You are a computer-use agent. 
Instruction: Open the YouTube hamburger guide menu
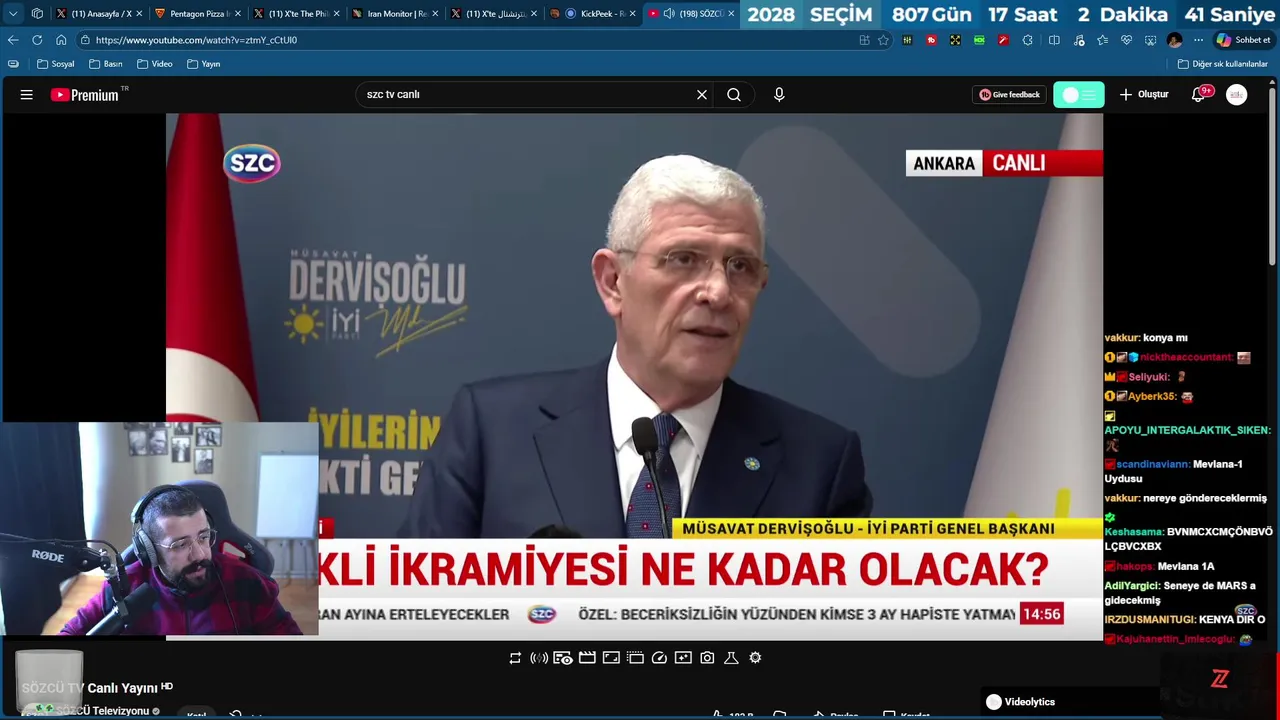click(27, 95)
